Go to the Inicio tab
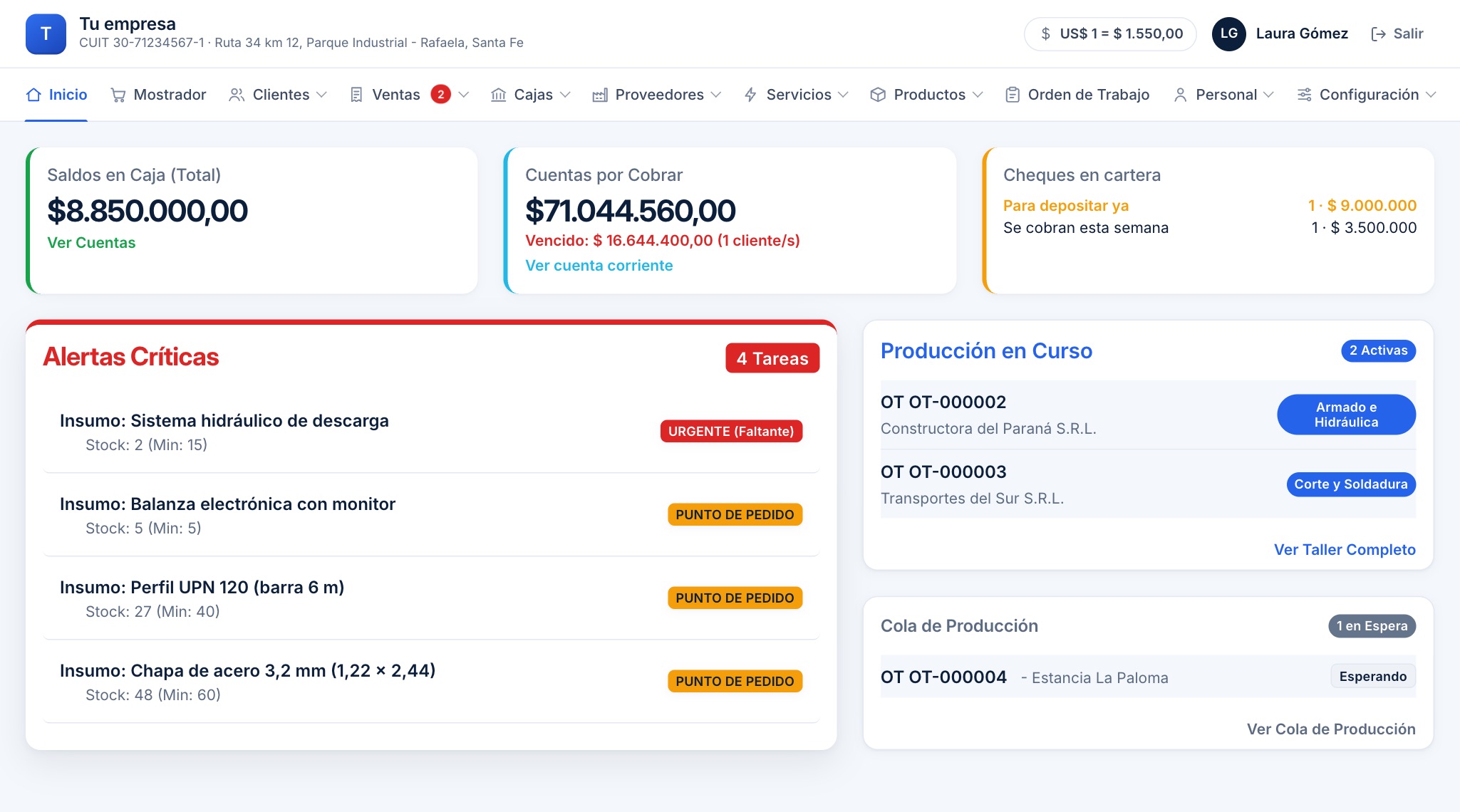Screen dimensions: 1460x812 (x=56, y=95)
